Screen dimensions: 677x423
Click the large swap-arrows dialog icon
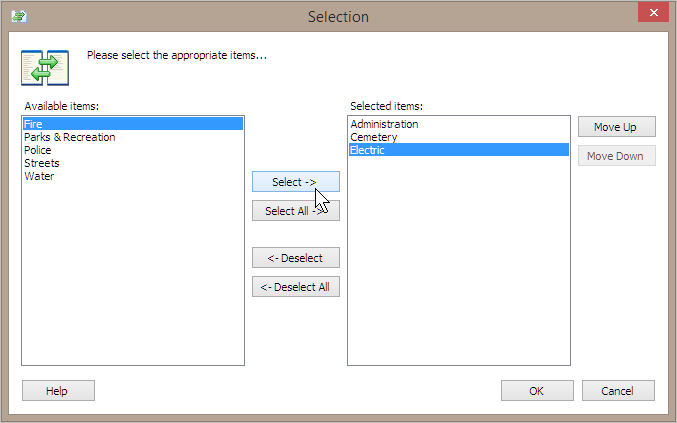45,68
